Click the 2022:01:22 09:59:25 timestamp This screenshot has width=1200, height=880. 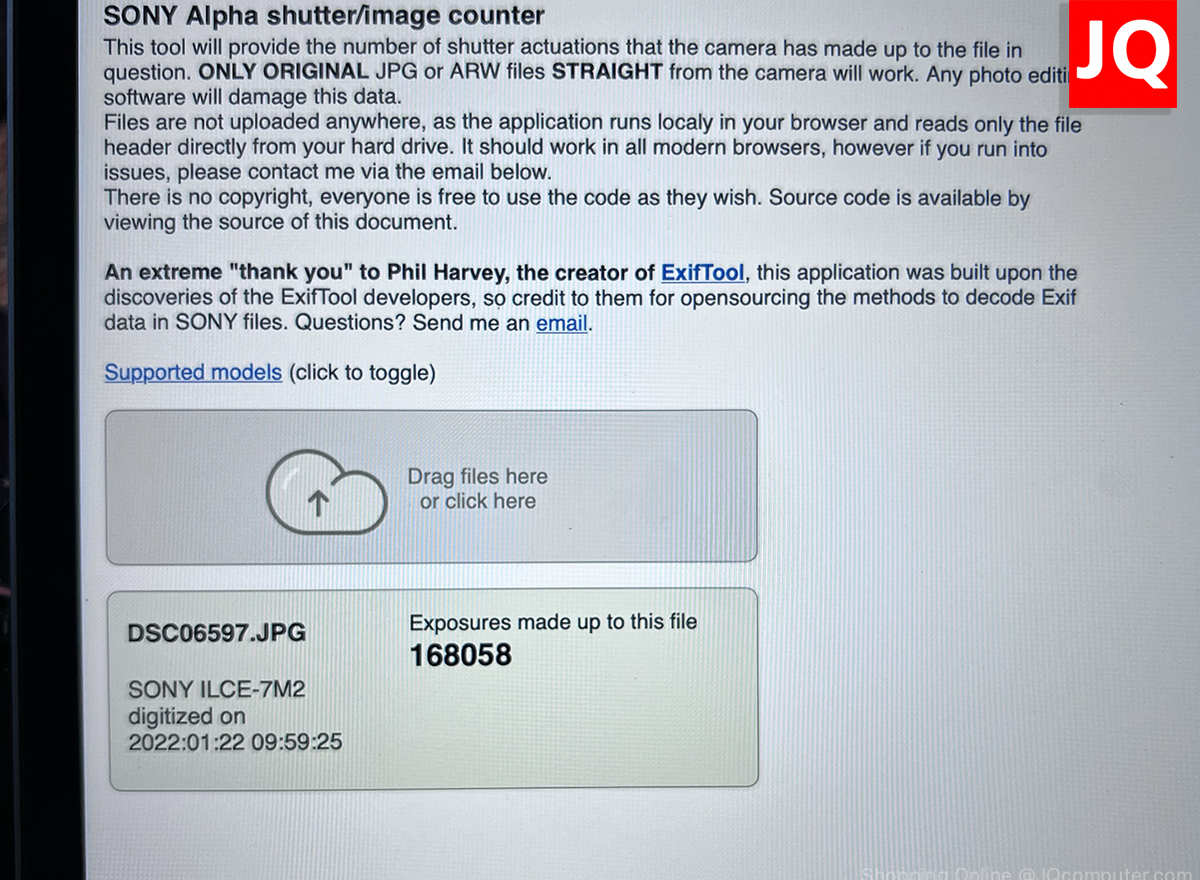[235, 743]
